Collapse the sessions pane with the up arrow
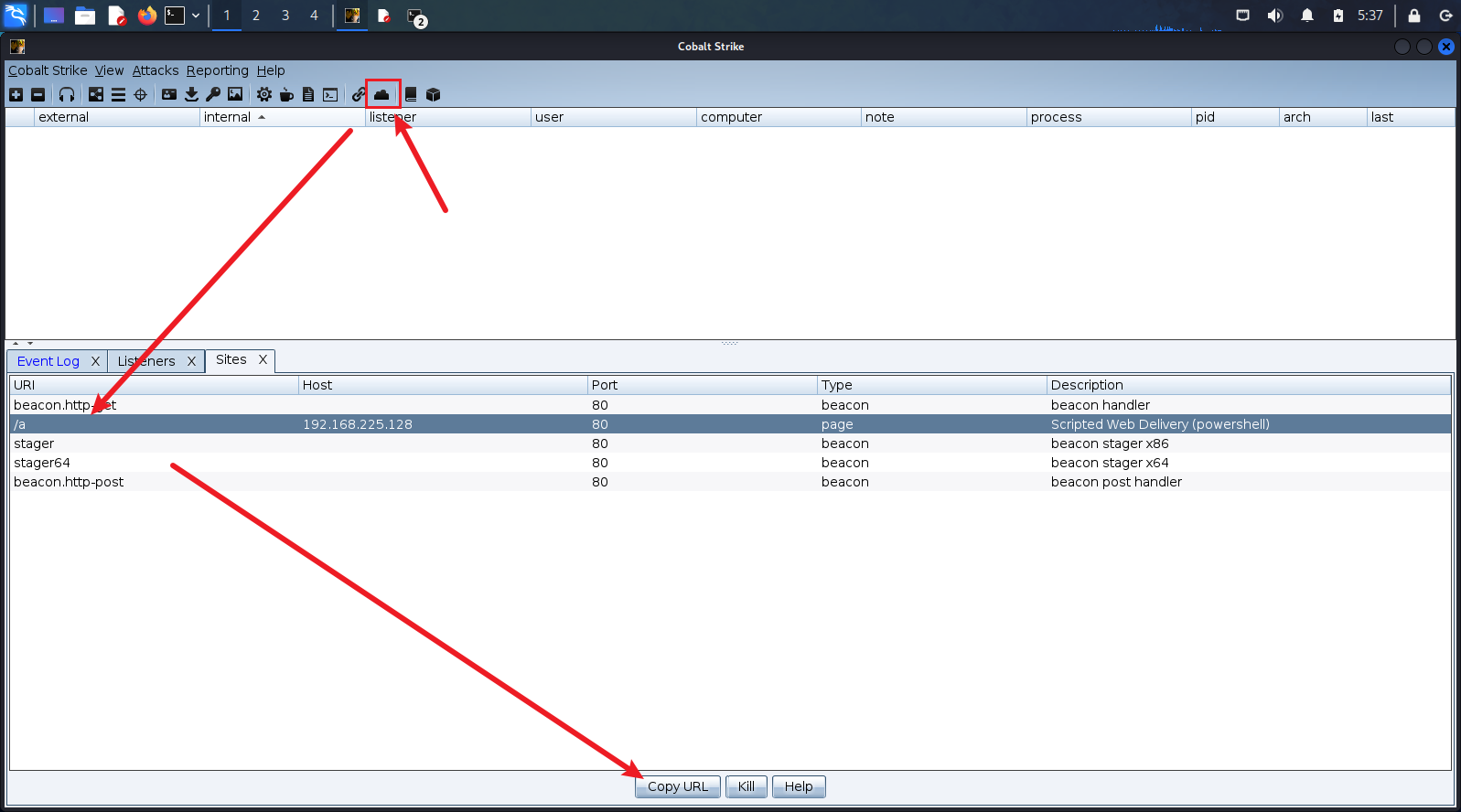 16,344
